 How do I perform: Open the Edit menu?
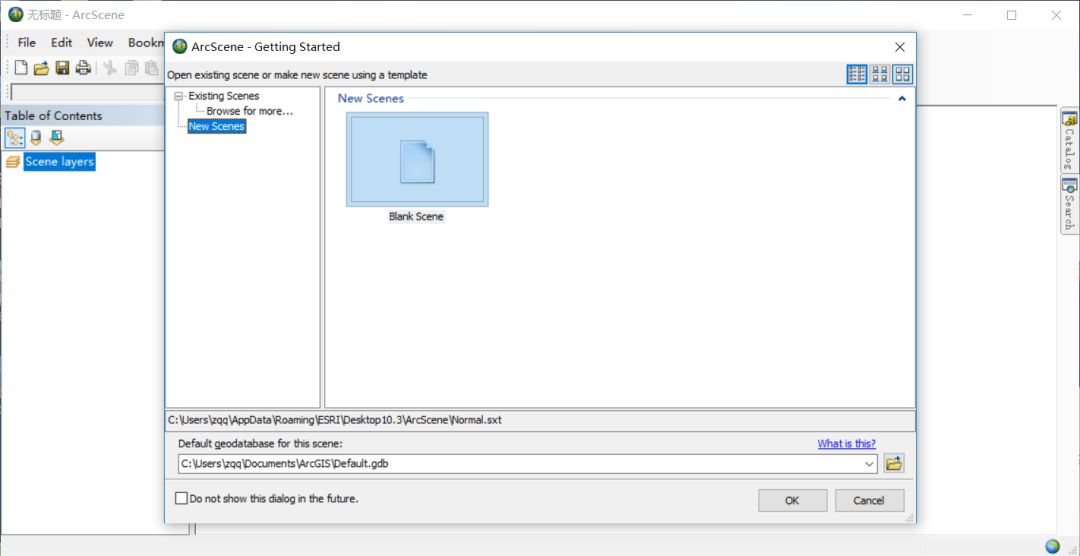[x=61, y=43]
